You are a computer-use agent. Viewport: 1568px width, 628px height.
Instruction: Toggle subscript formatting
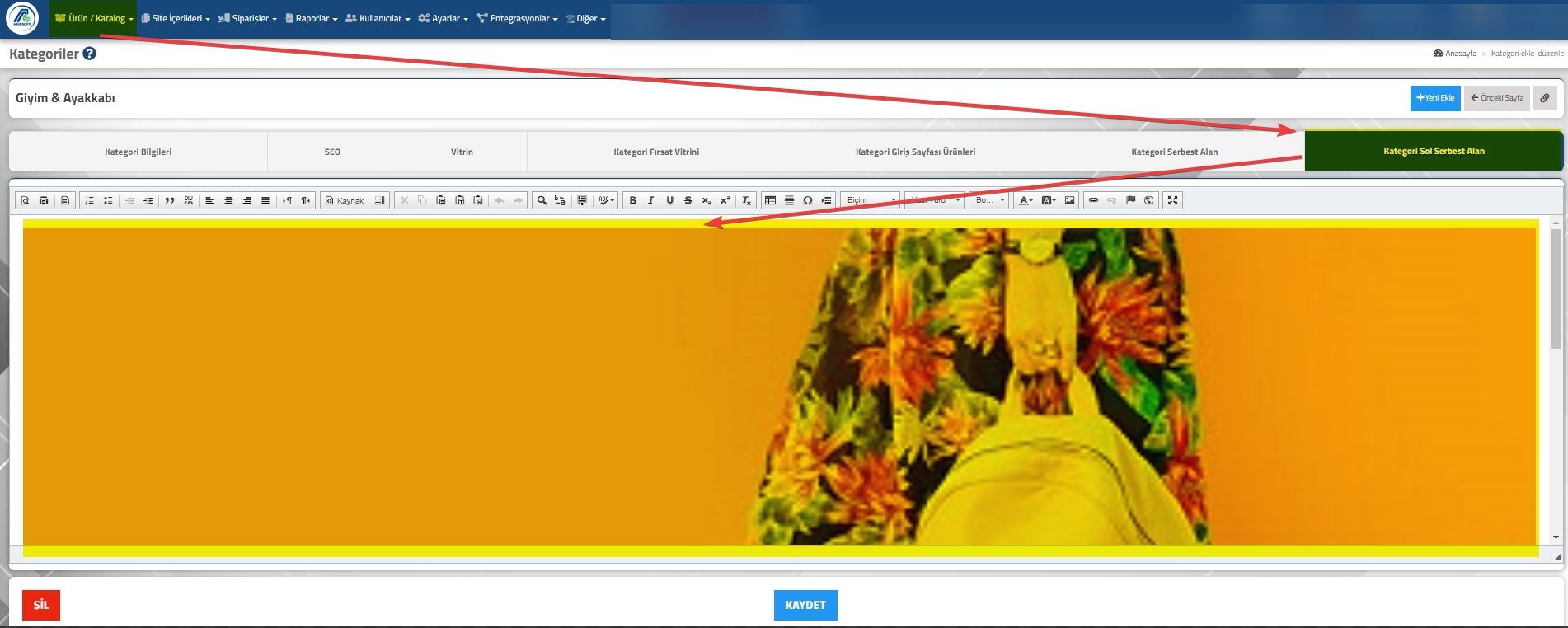pos(707,200)
